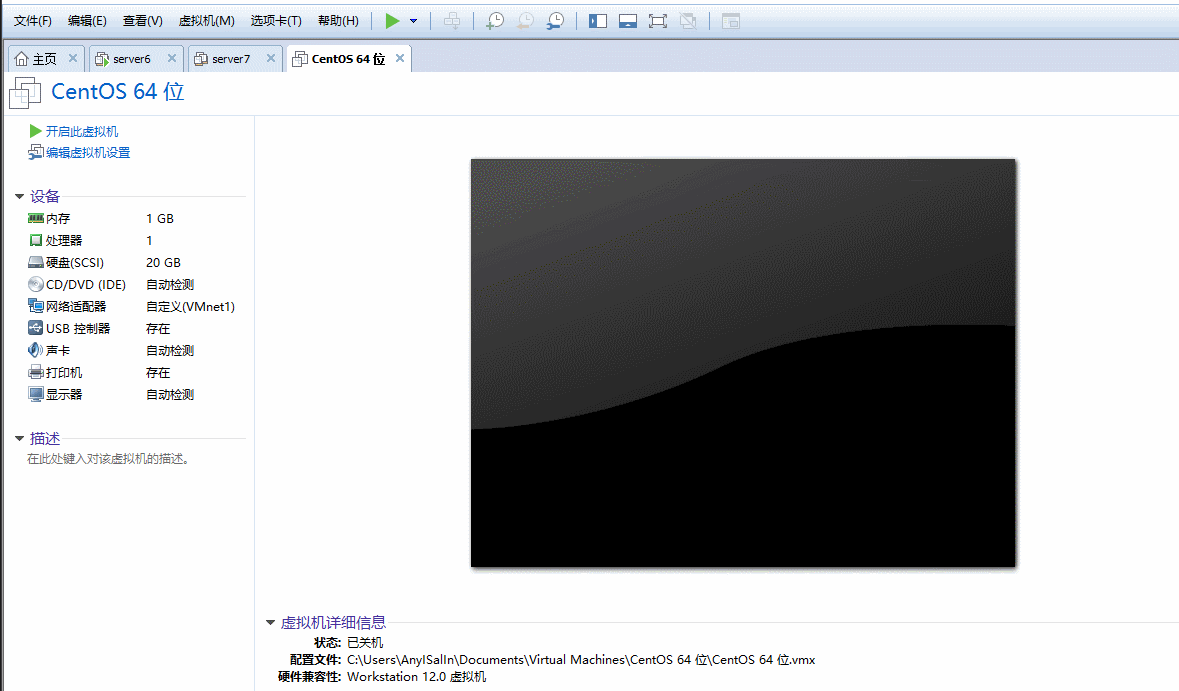
Task: Click 开启此虚拟机 to power on
Action: [x=81, y=132]
